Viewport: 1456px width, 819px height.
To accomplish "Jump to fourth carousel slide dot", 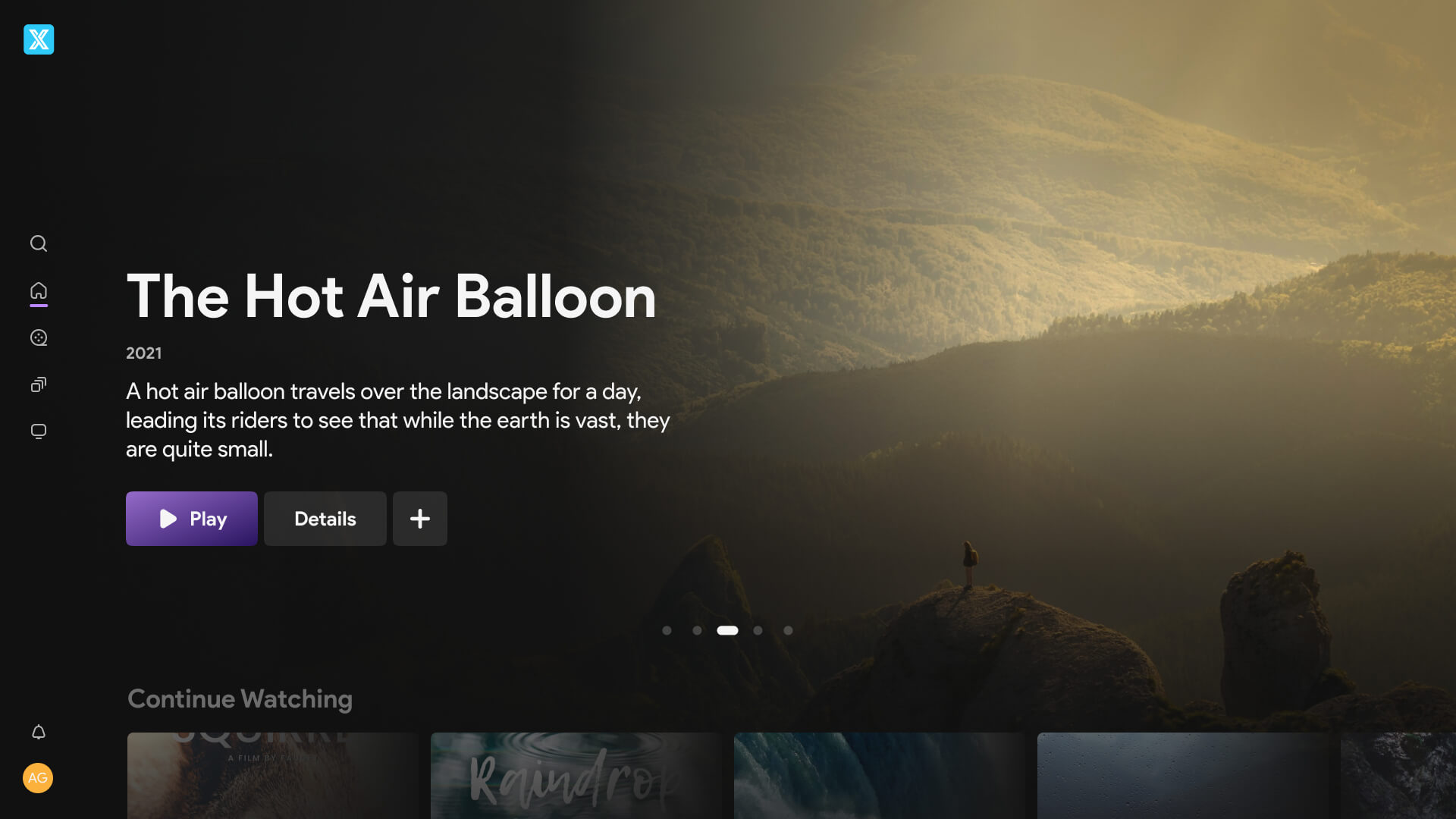I will click(758, 630).
